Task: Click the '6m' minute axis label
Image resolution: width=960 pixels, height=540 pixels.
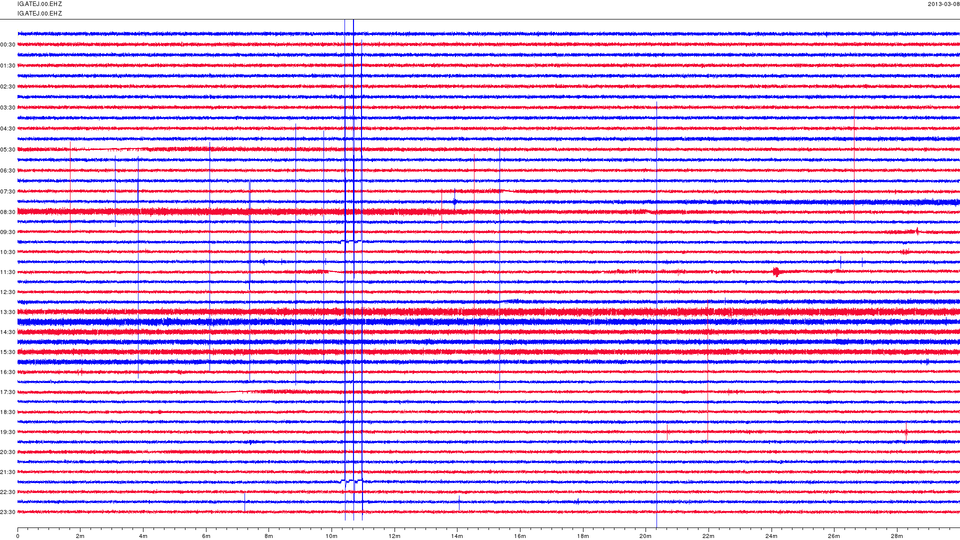Action: tap(206, 536)
